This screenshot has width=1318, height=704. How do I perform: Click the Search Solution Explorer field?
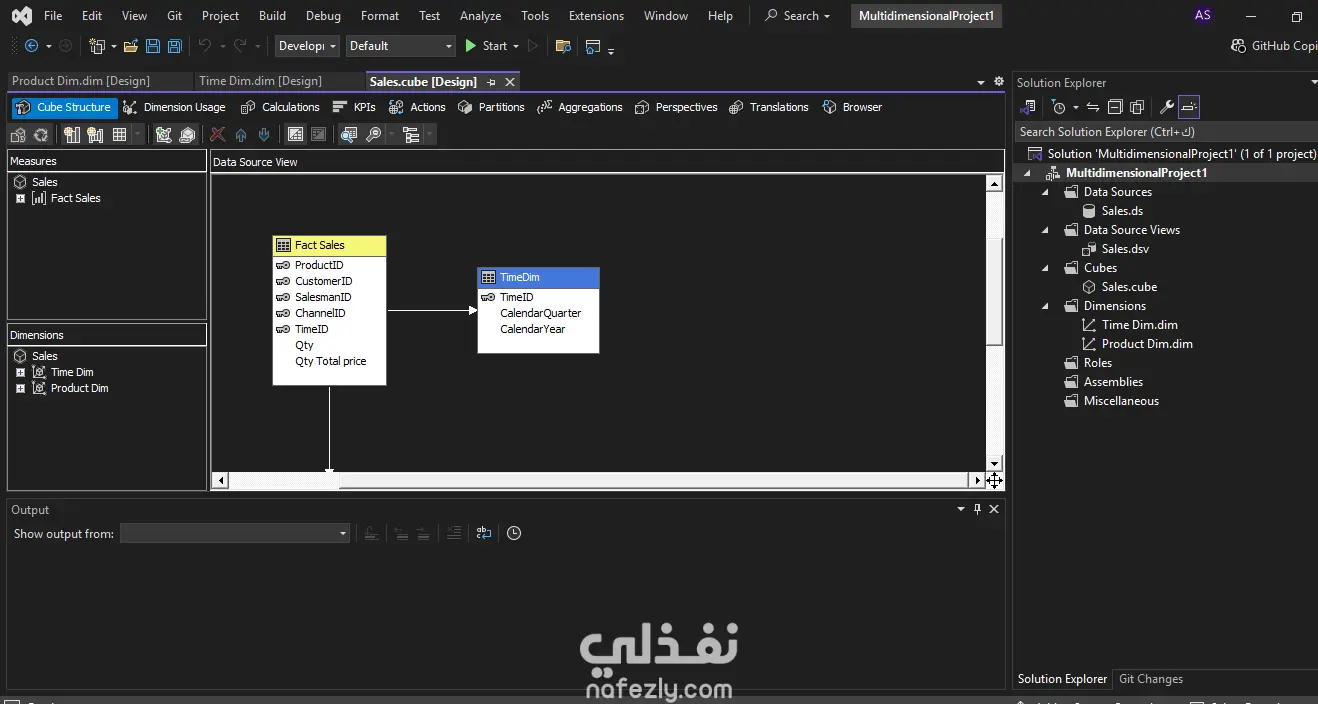(x=1164, y=132)
